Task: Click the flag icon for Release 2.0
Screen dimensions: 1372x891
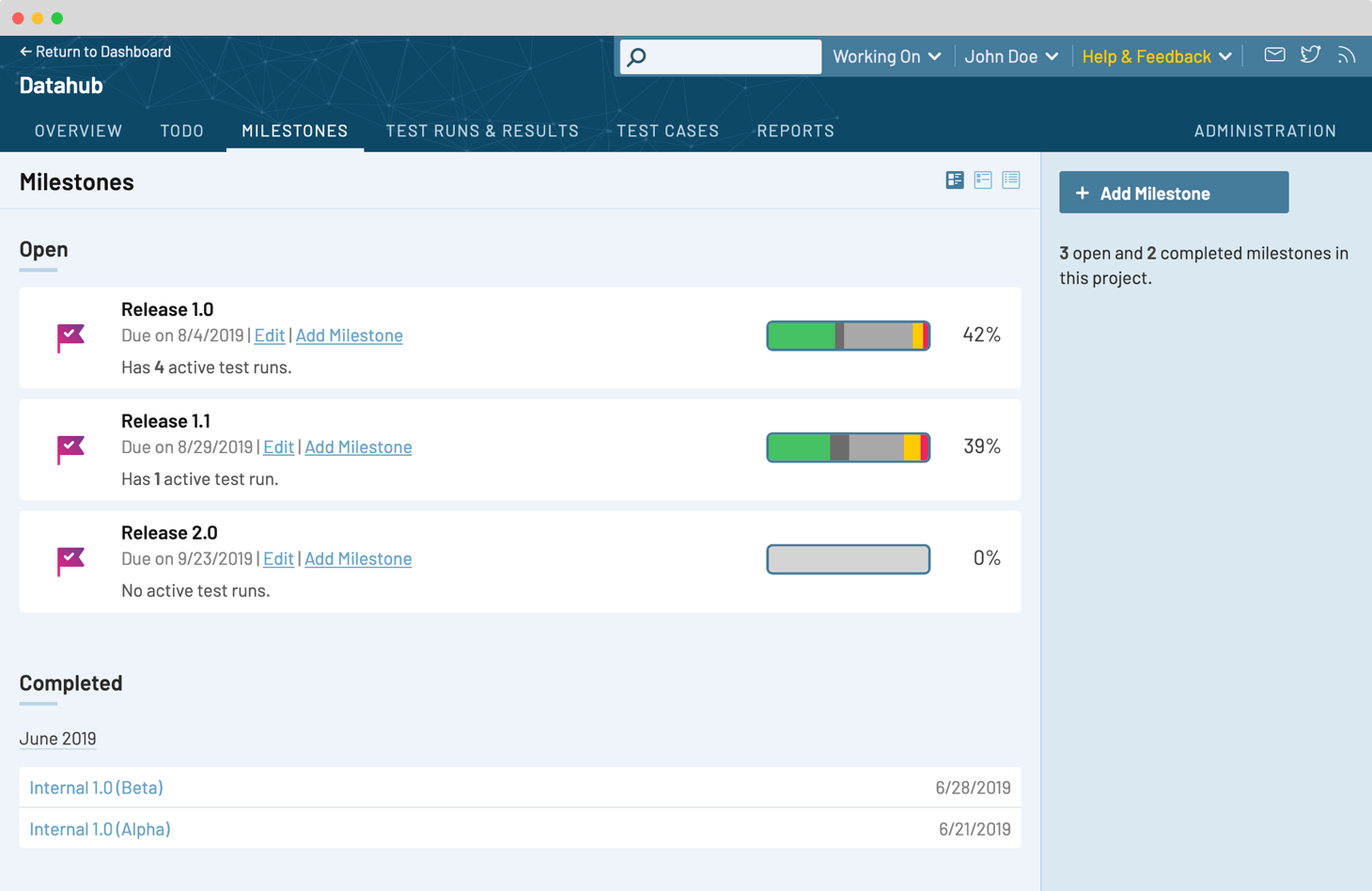Action: click(70, 561)
